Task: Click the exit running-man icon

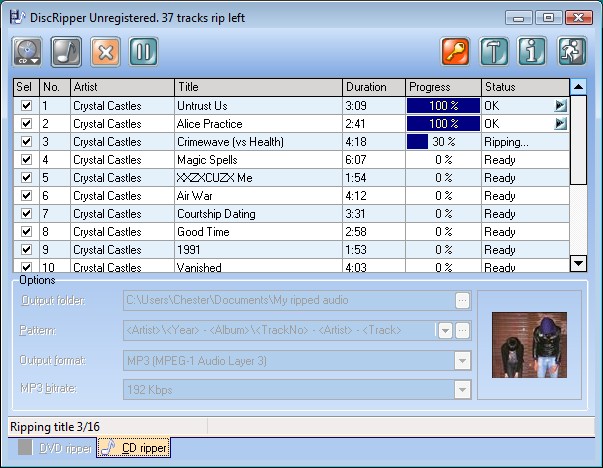Action: (x=571, y=51)
